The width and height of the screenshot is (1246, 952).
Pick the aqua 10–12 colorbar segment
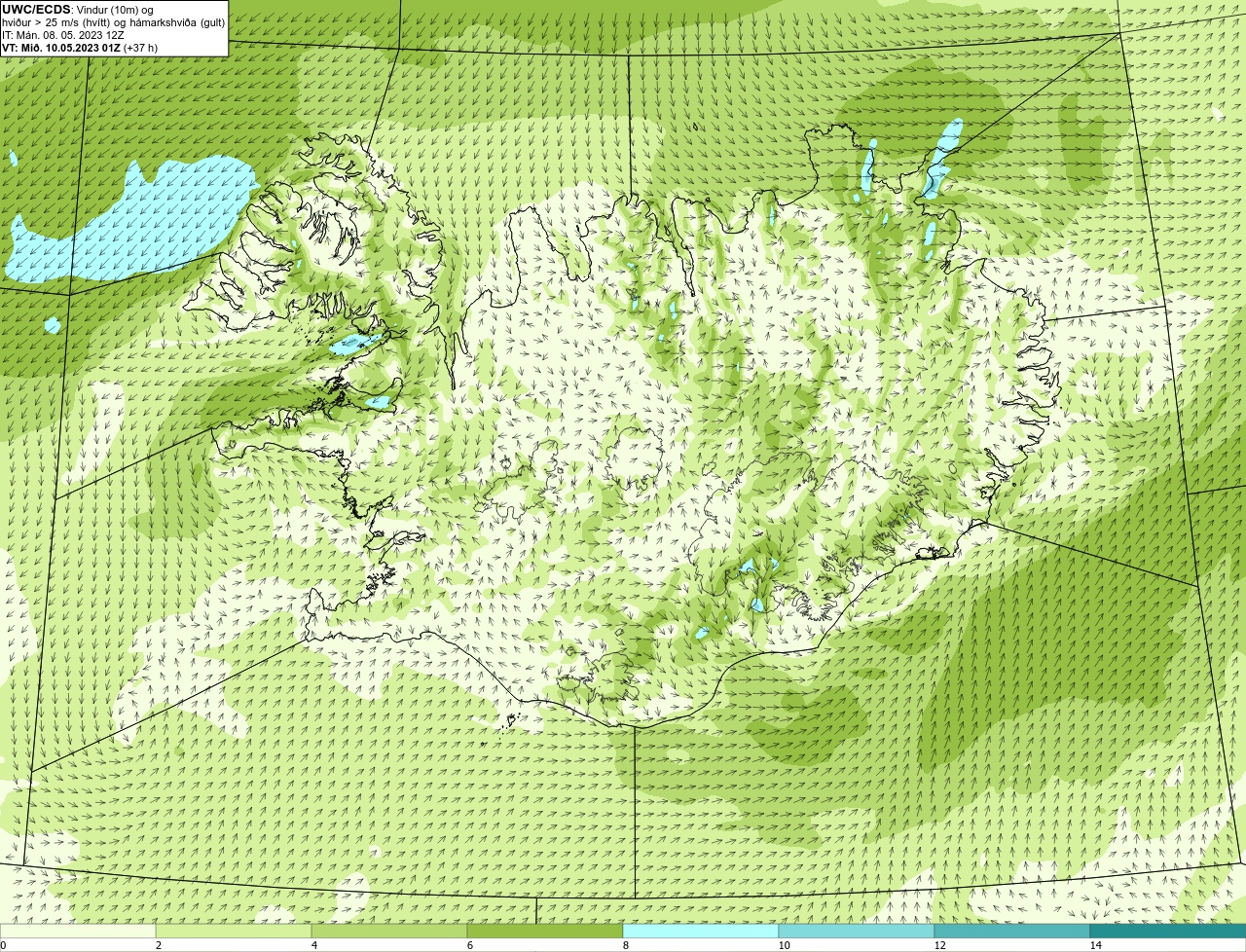pyautogui.click(x=857, y=931)
